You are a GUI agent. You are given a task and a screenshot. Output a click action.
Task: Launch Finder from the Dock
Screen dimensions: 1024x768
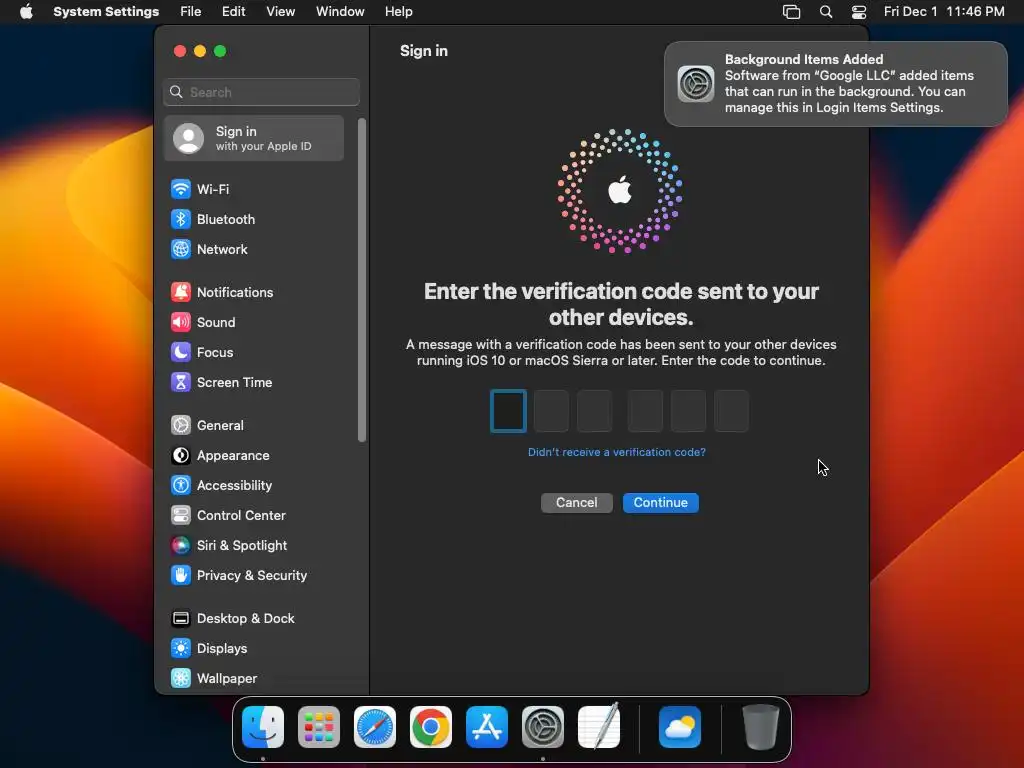point(263,727)
